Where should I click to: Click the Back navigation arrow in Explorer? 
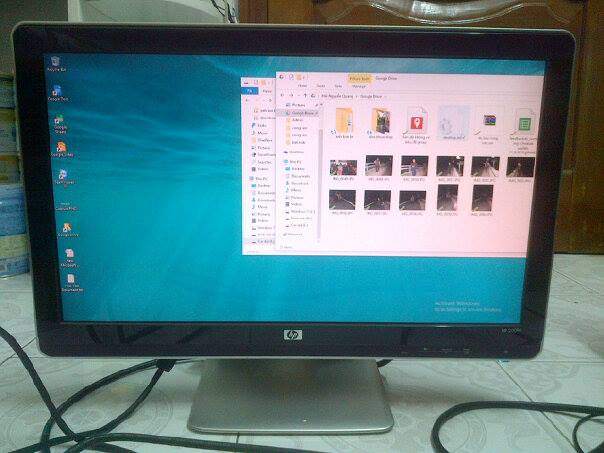coord(285,94)
